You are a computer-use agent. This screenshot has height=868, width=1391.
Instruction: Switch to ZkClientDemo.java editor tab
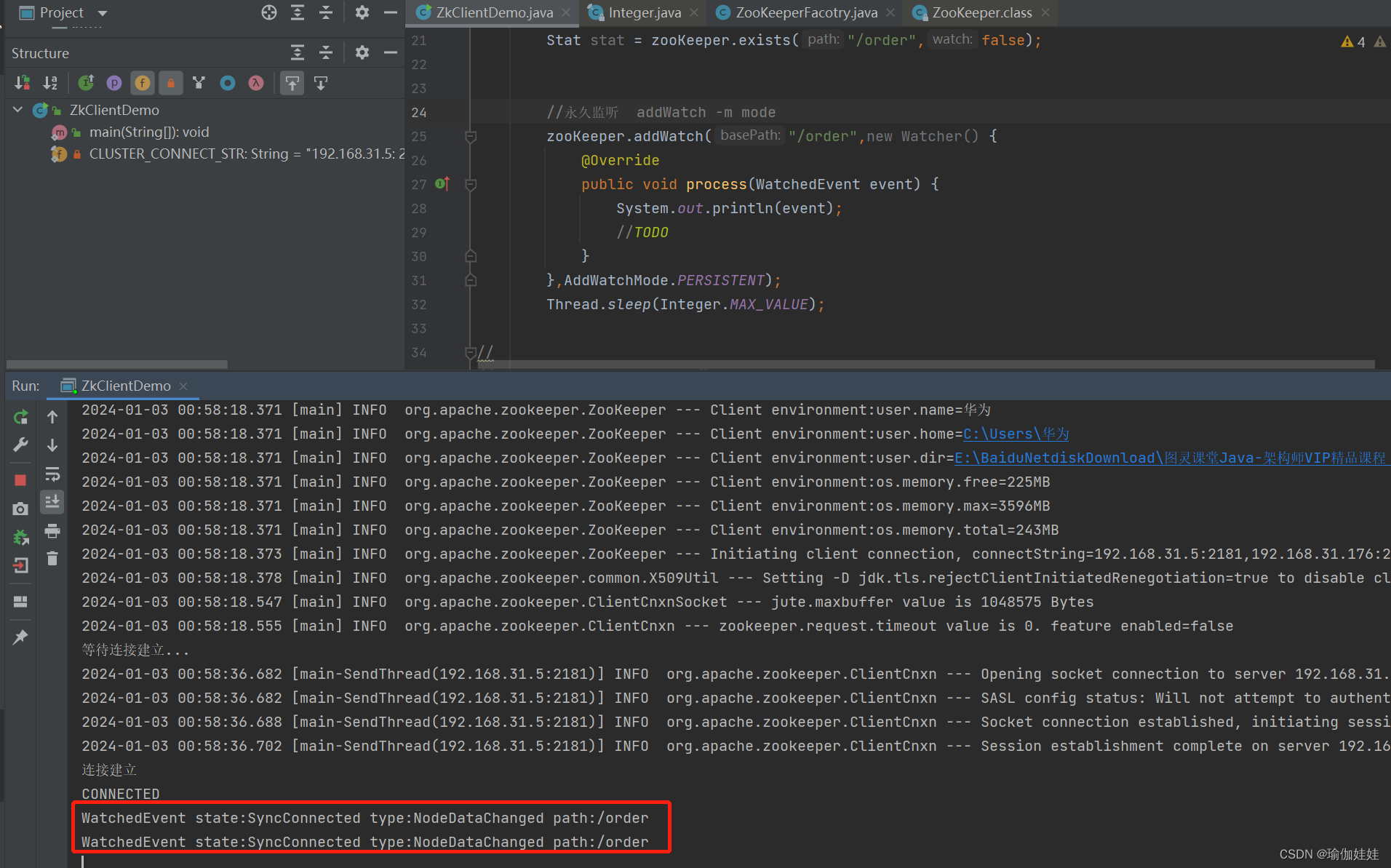coord(493,12)
